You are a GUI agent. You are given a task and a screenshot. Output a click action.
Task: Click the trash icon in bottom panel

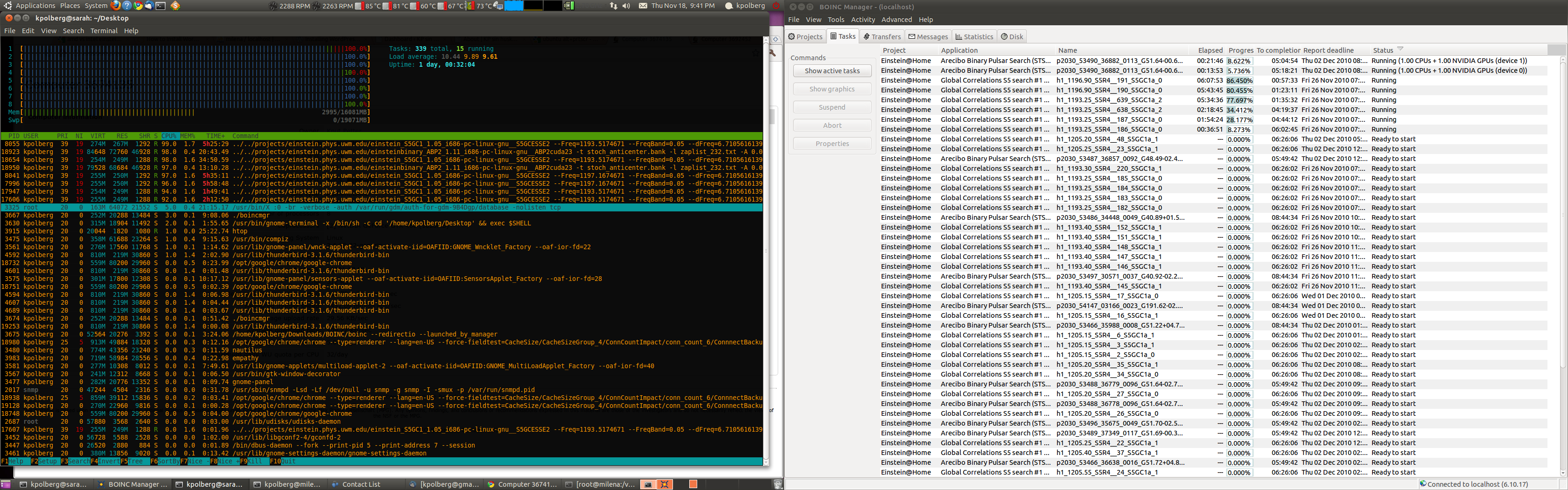pos(777,484)
